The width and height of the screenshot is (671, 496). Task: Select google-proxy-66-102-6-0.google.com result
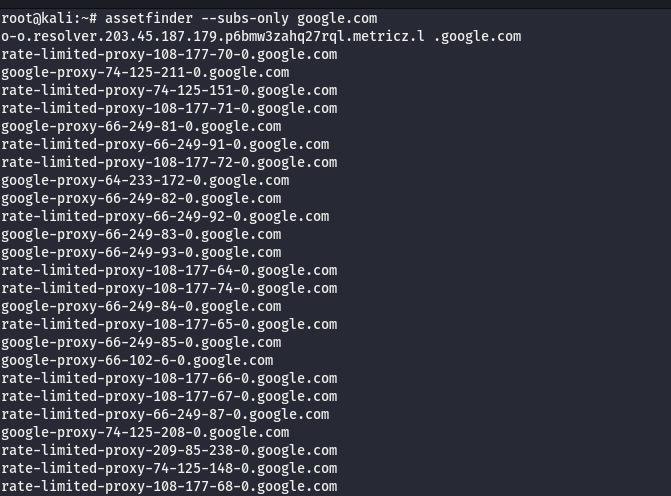click(x=137, y=360)
